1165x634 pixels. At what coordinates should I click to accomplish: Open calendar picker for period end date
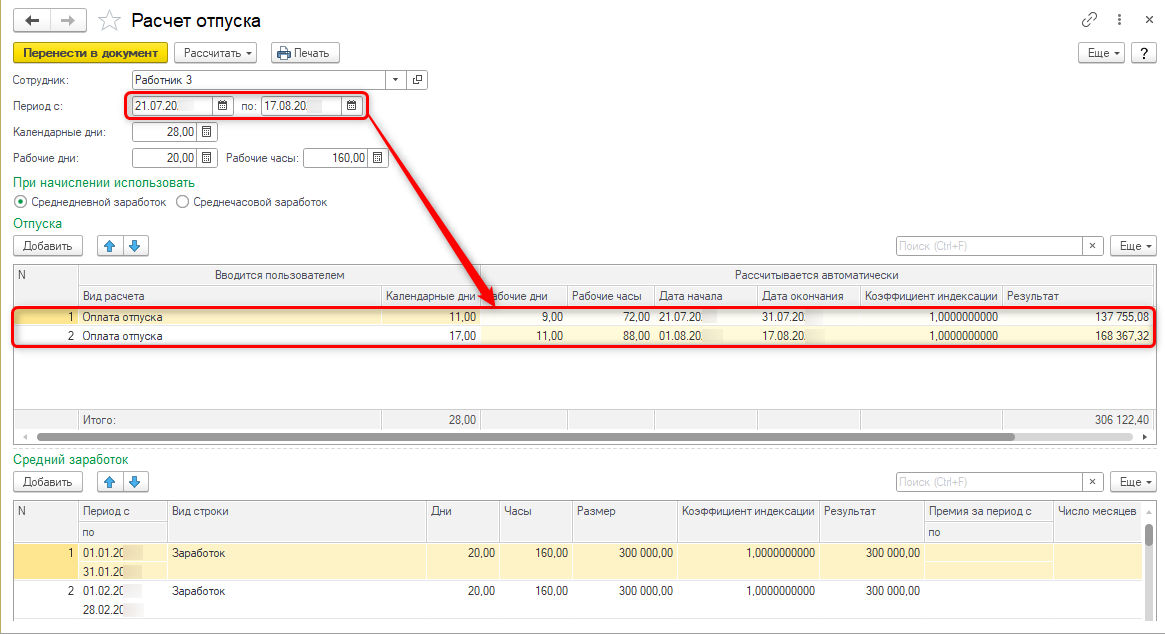(351, 105)
